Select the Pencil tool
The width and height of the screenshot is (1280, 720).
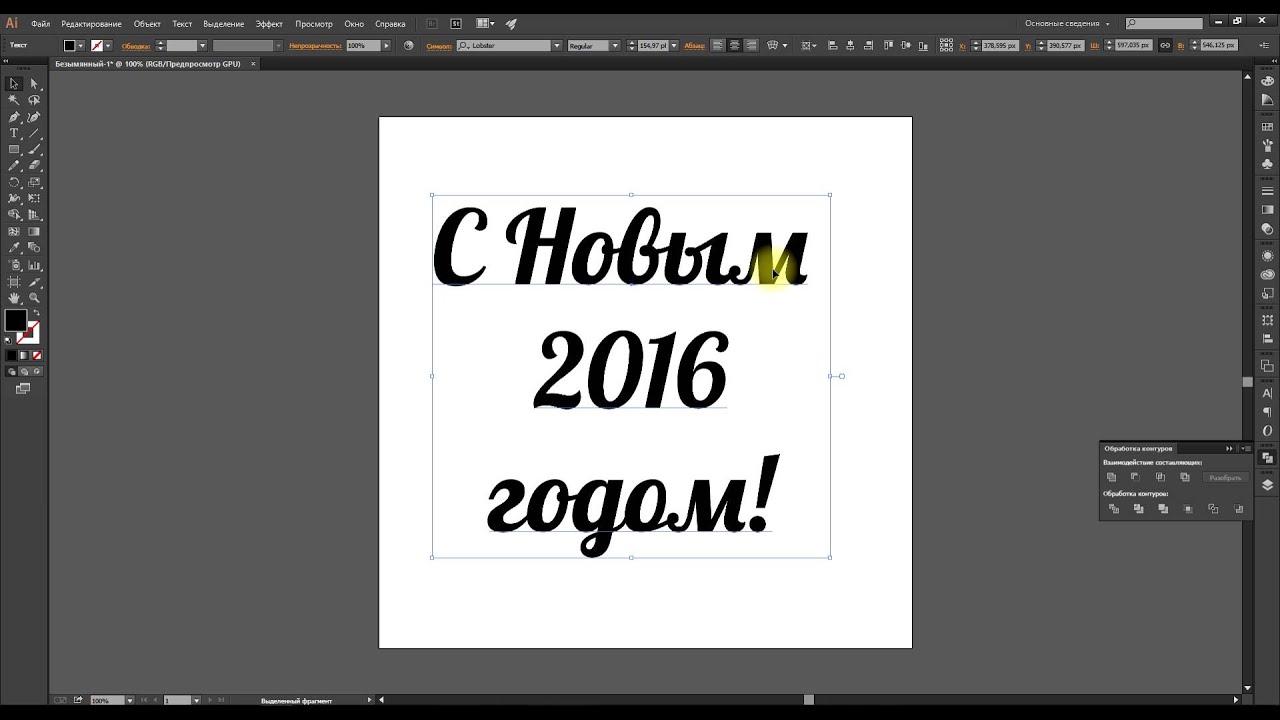coord(14,165)
